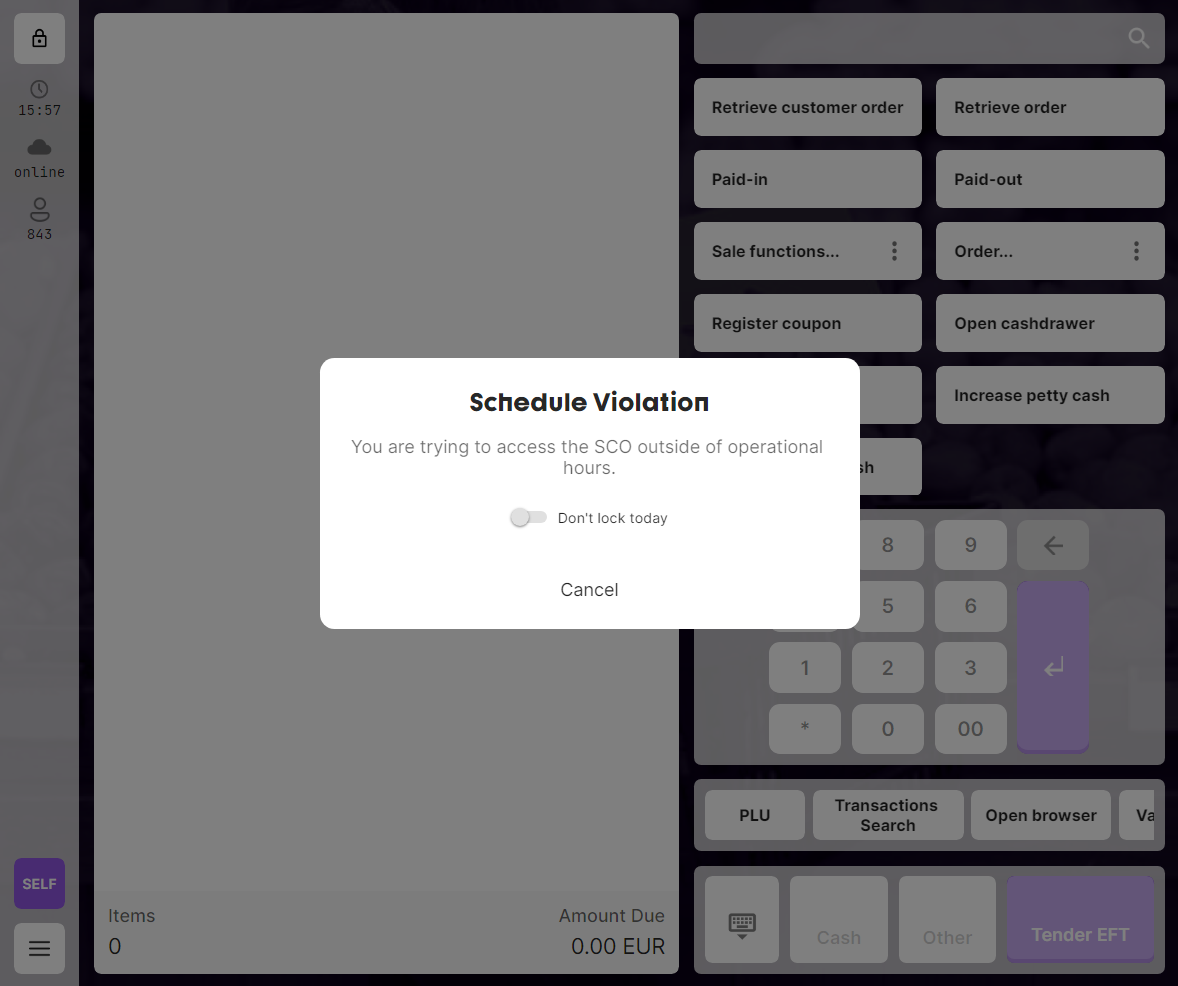Click the purple enter key on numpad
Image resolution: width=1178 pixels, height=986 pixels.
click(1053, 667)
